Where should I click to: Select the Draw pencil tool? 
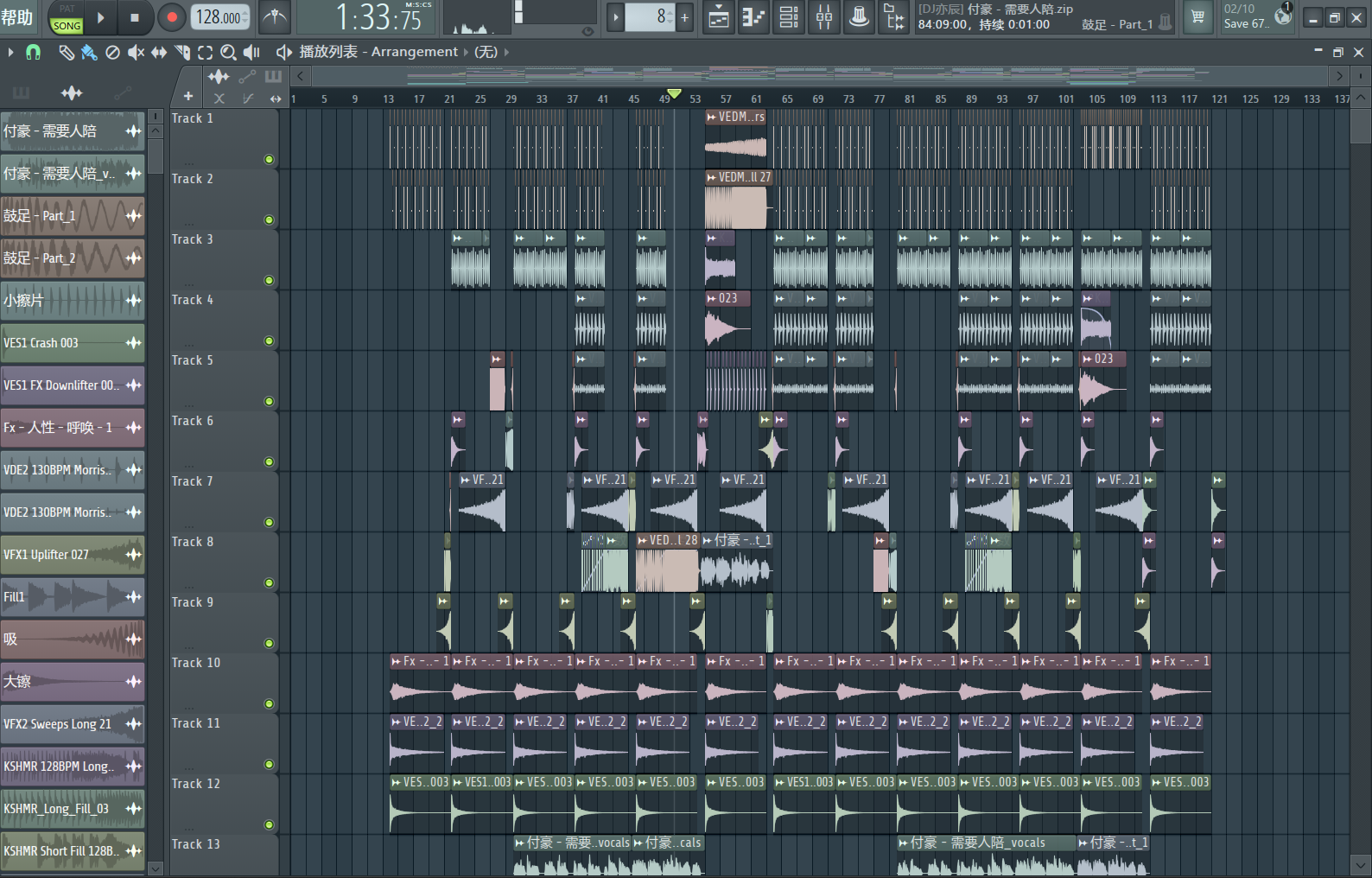(66, 53)
